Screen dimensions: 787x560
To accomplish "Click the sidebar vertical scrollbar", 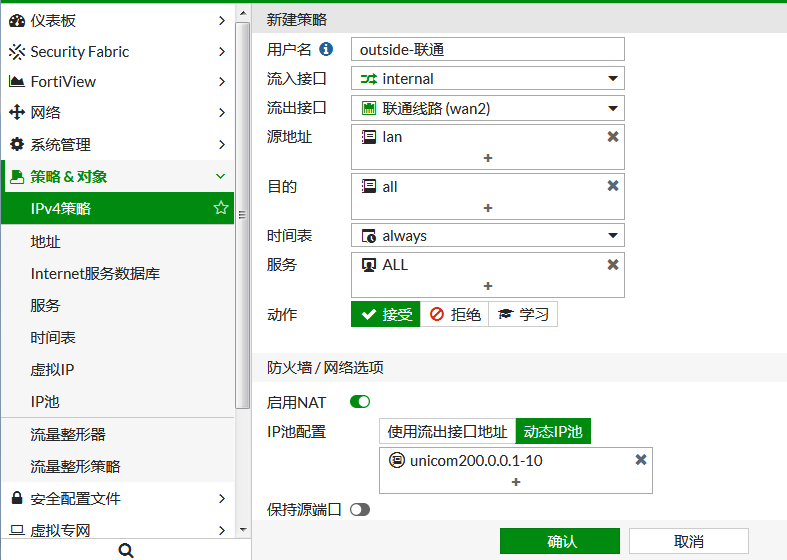I will click(x=242, y=200).
